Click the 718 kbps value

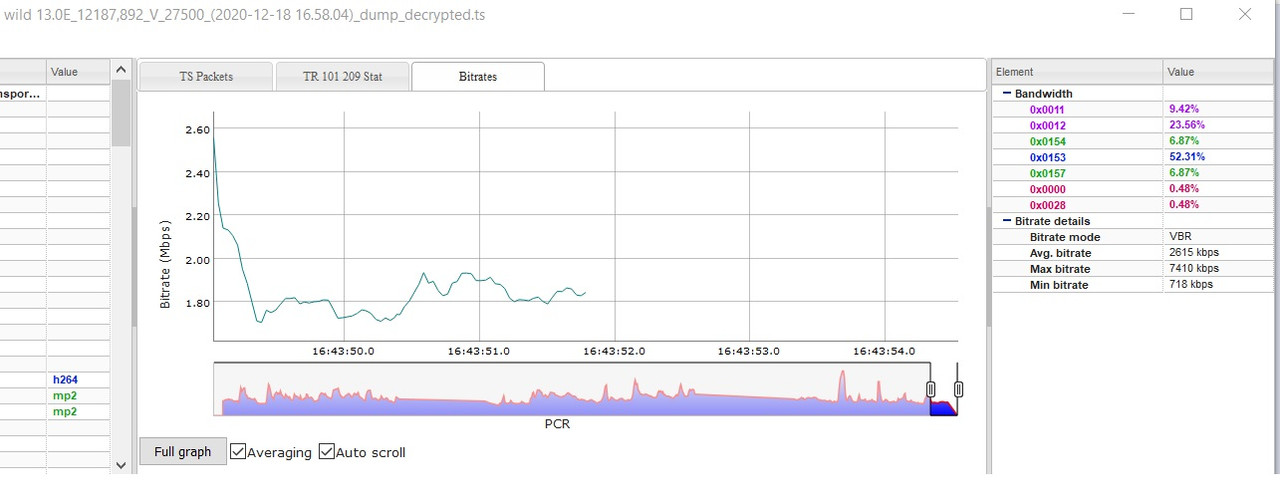(1191, 285)
